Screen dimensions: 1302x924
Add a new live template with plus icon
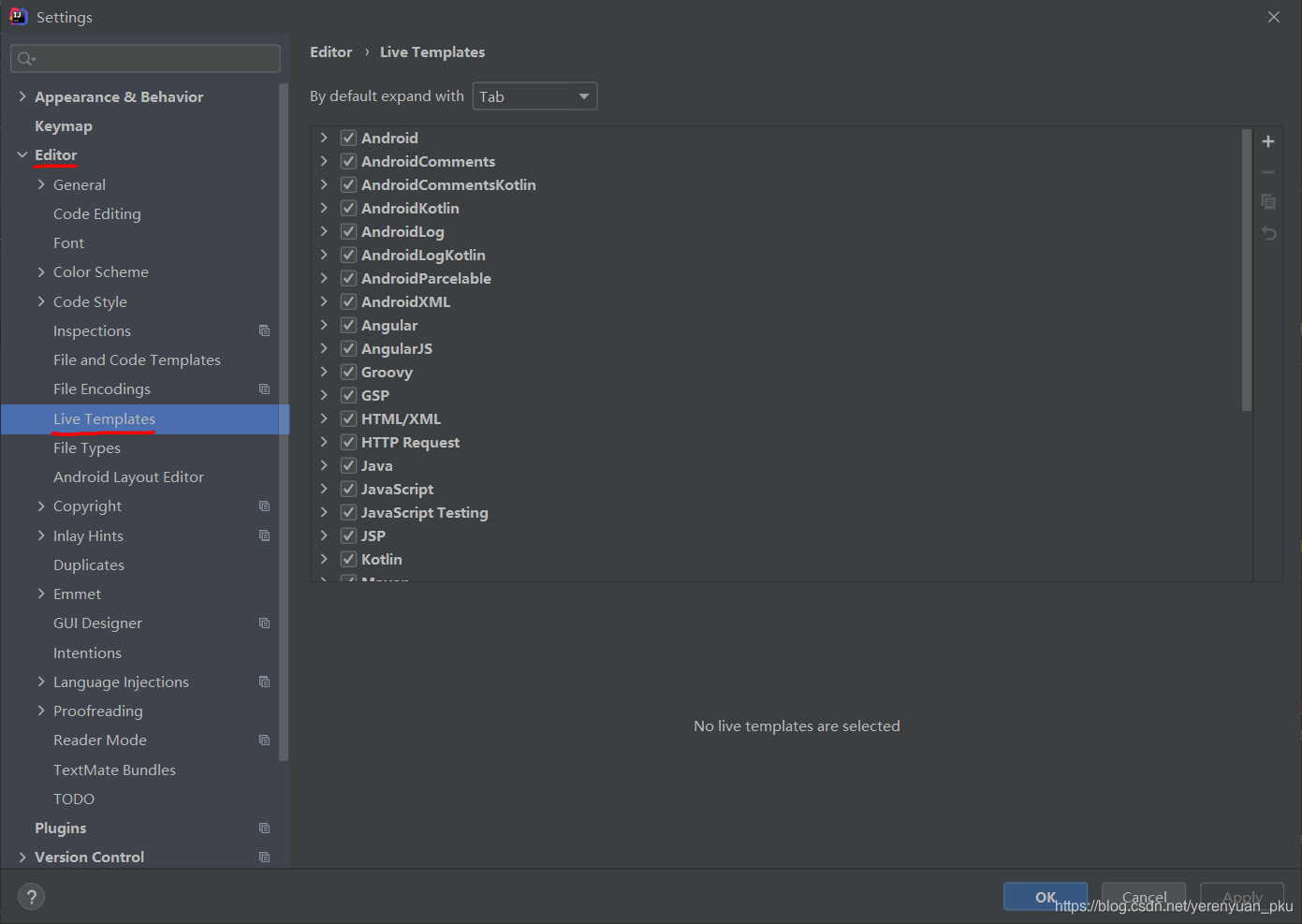pos(1268,141)
